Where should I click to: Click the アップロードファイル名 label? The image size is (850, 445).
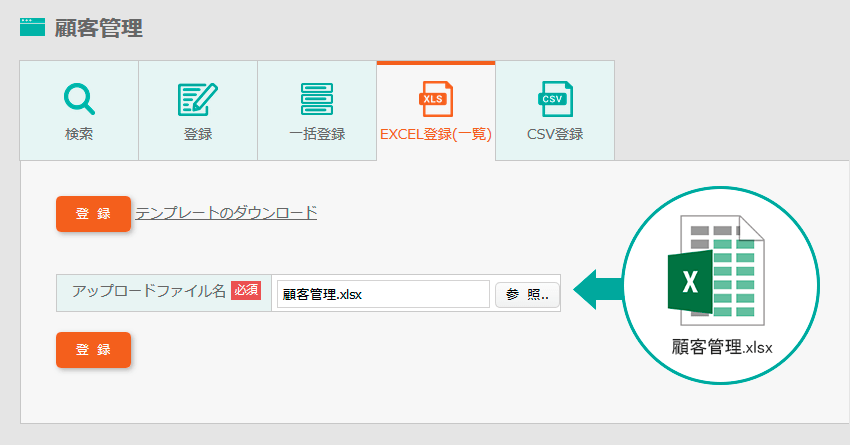(149, 291)
